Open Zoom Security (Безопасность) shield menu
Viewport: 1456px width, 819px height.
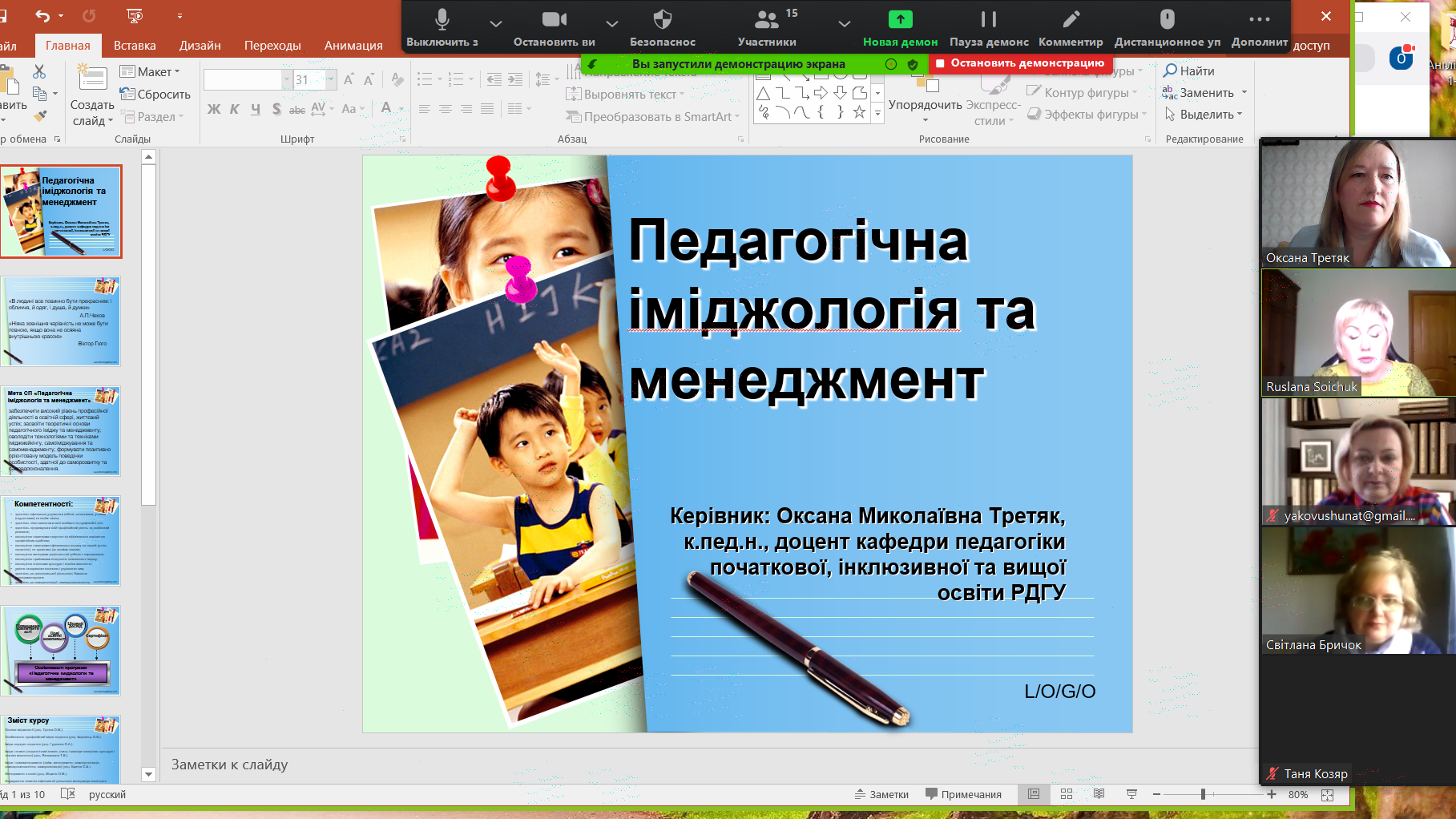(x=663, y=27)
